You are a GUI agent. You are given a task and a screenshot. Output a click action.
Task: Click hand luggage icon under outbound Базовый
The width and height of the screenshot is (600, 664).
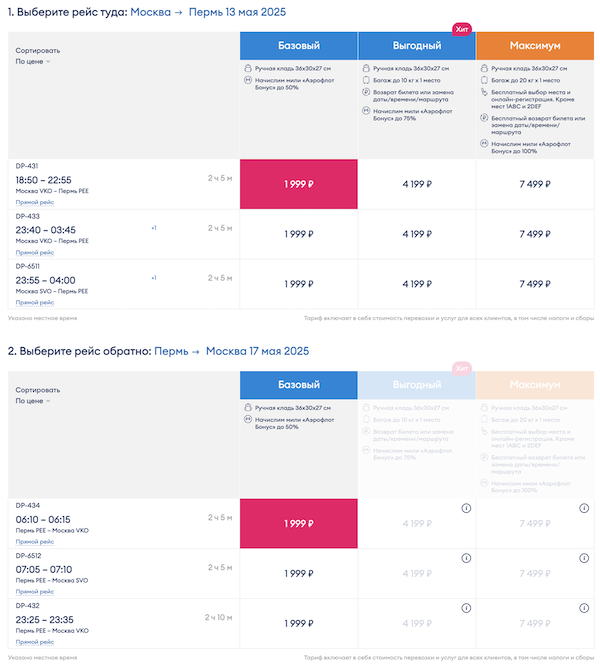tap(246, 68)
